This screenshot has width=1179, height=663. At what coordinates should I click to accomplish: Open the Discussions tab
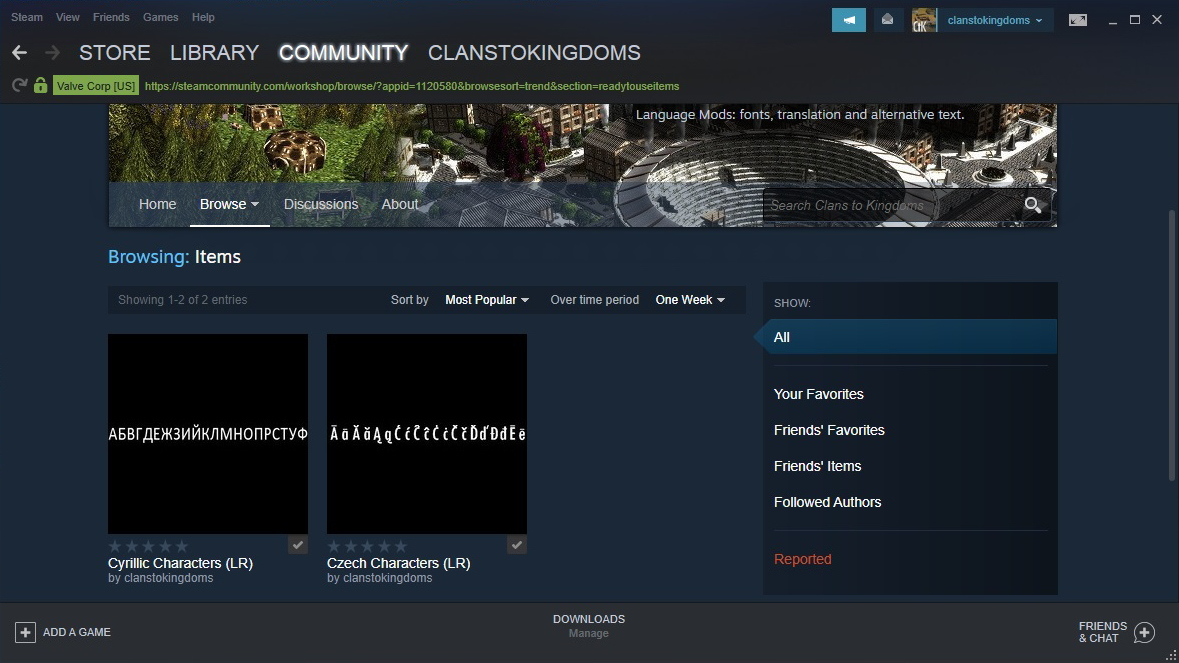point(321,204)
